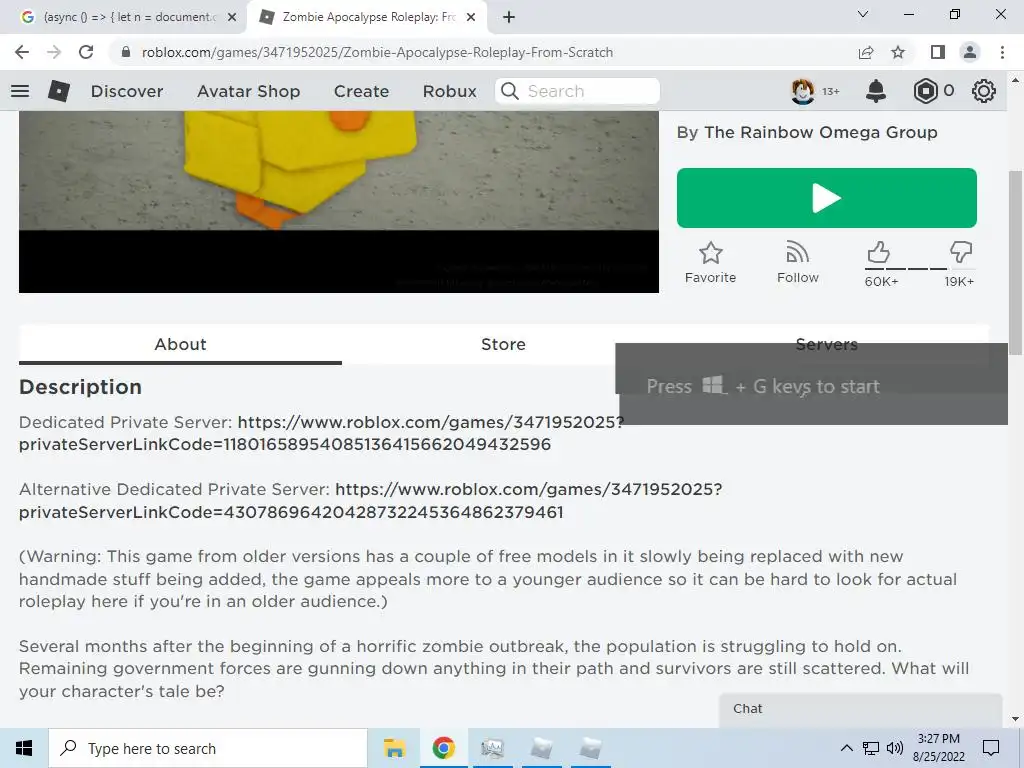The height and width of the screenshot is (768, 1024).
Task: Open the Dedicated Private Server link
Action: click(x=321, y=433)
